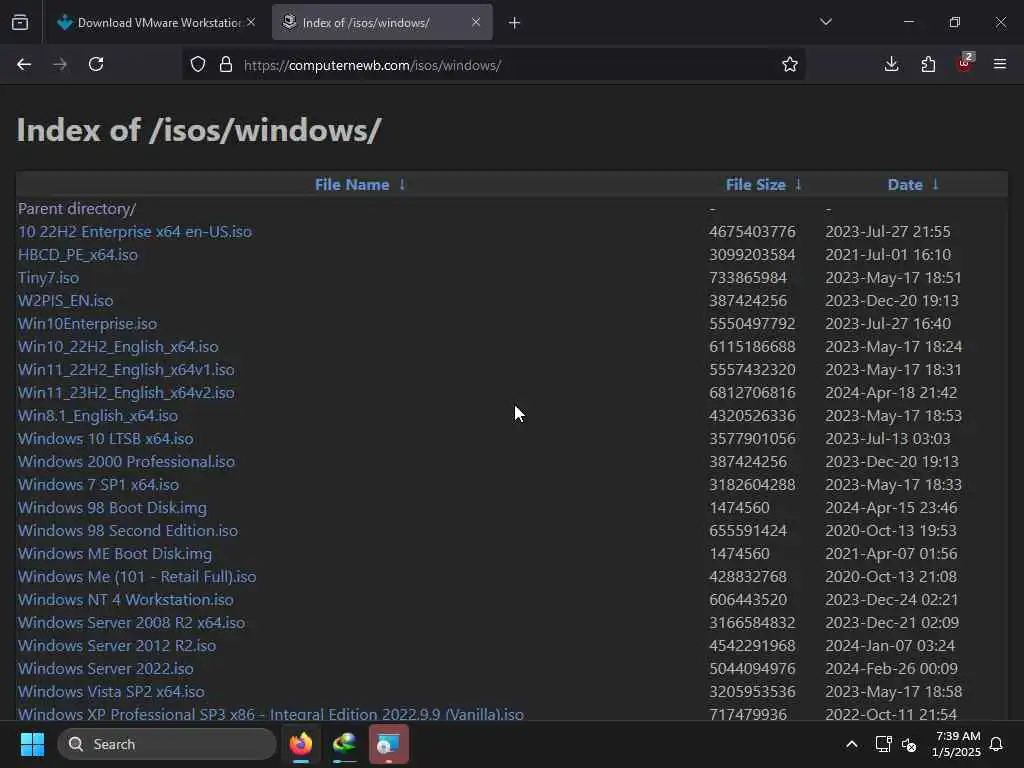Download Win10_22H2_English_x64.iso
Viewport: 1024px width, 768px height.
pos(118,347)
